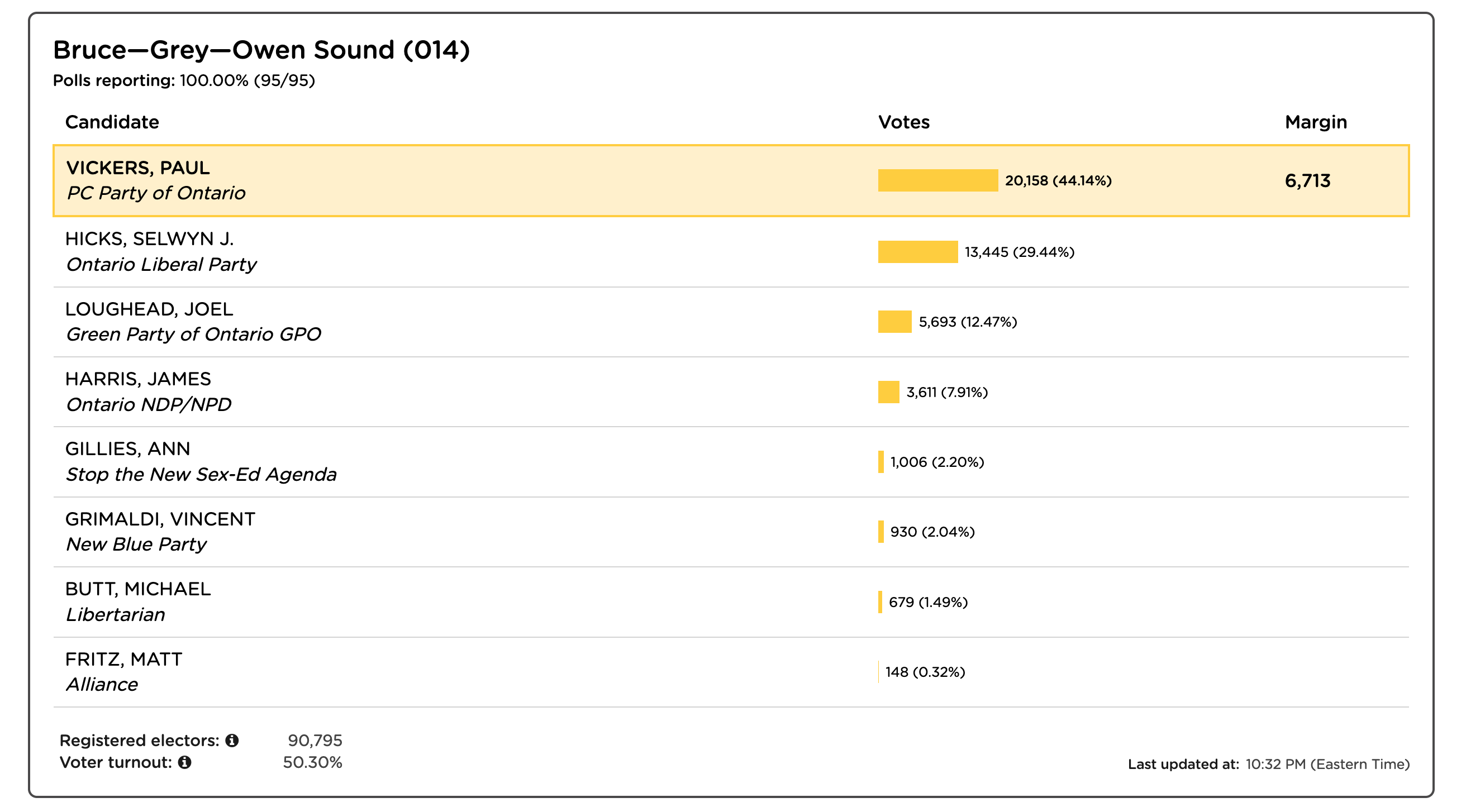Click the GRIMALDI, VINCENT candidate name
This screenshot has width=1466, height=812.
(x=160, y=519)
